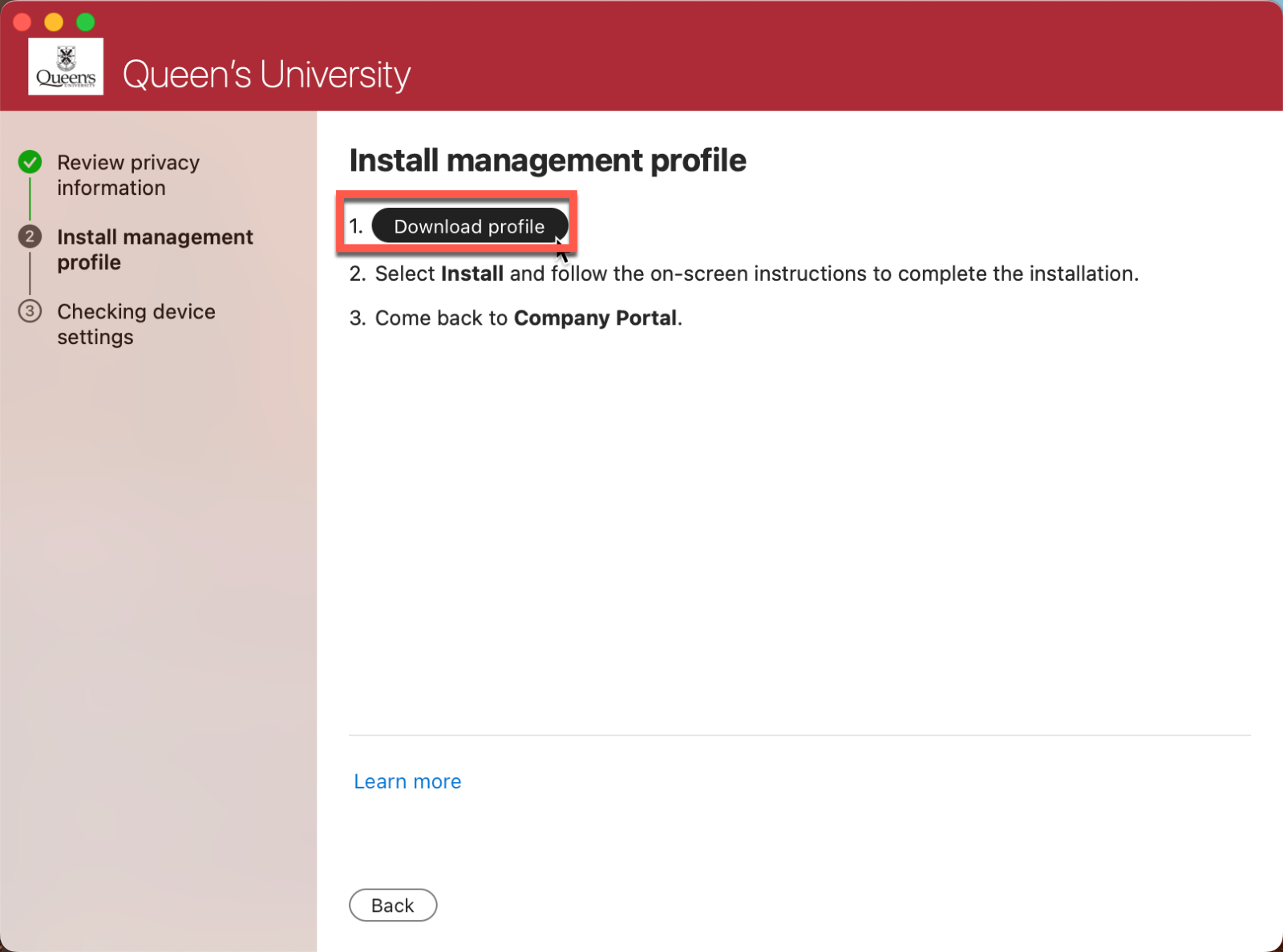Click the Install management profile heading
1283x952 pixels.
pos(548,160)
